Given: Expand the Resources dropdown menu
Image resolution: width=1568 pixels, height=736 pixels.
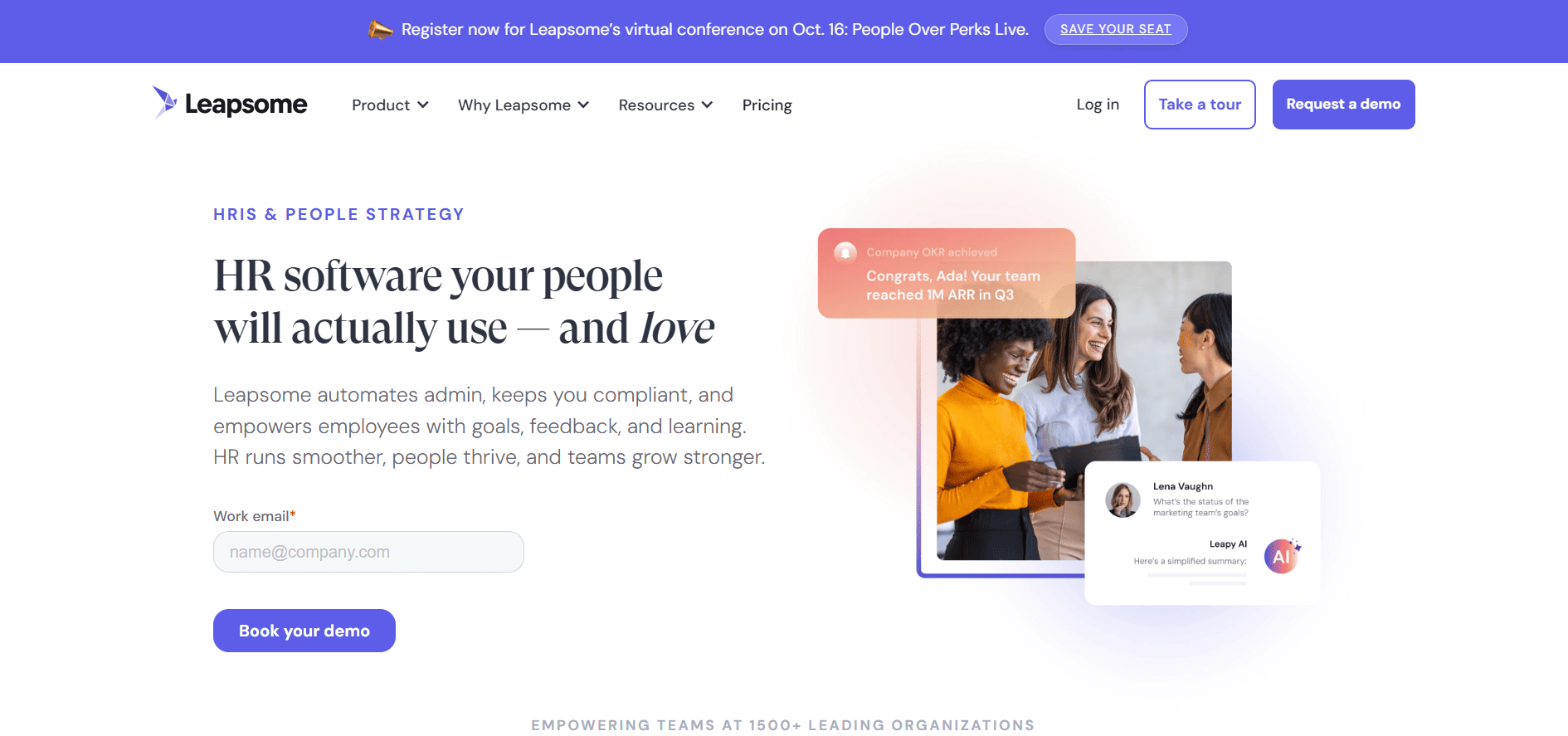Looking at the screenshot, I should tap(665, 105).
